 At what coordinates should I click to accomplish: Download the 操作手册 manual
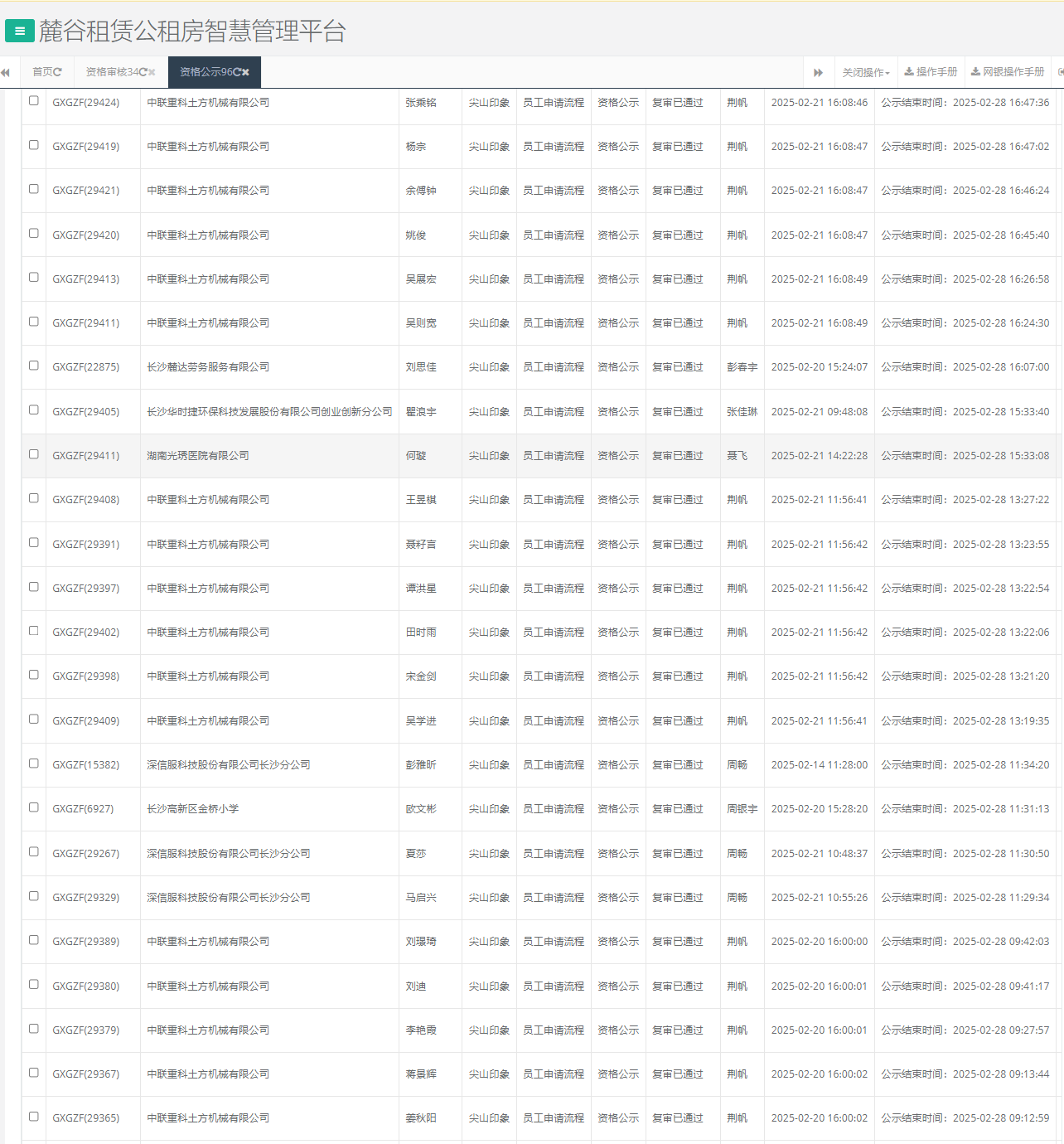pyautogui.click(x=931, y=72)
